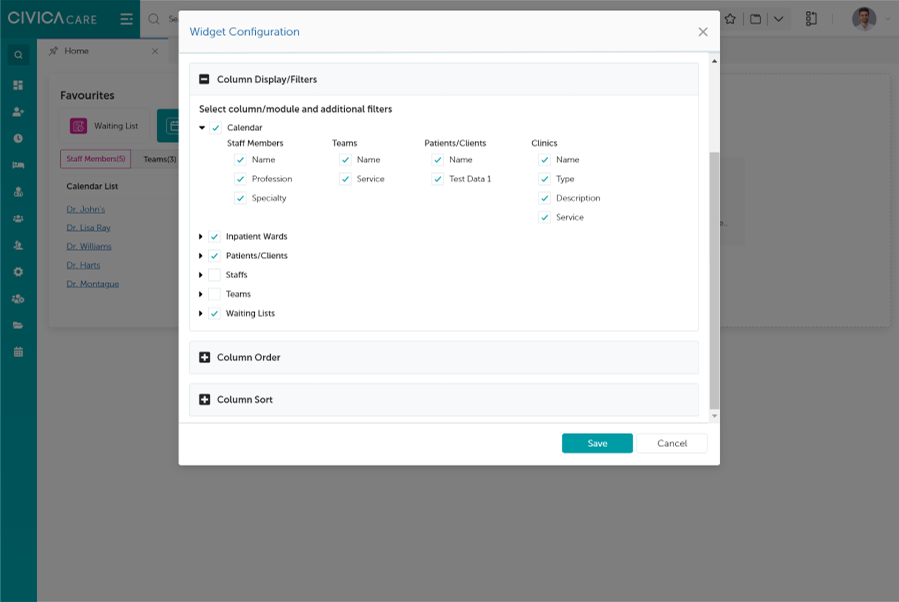899x602 pixels.
Task: Click the dialog scrollbar thumb
Action: [x=714, y=281]
